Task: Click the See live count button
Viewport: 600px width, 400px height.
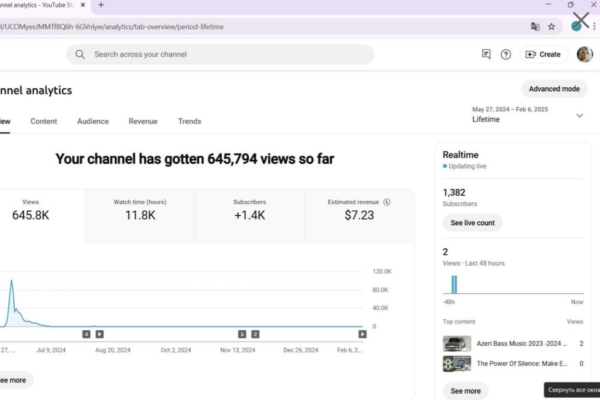Action: pos(472,223)
